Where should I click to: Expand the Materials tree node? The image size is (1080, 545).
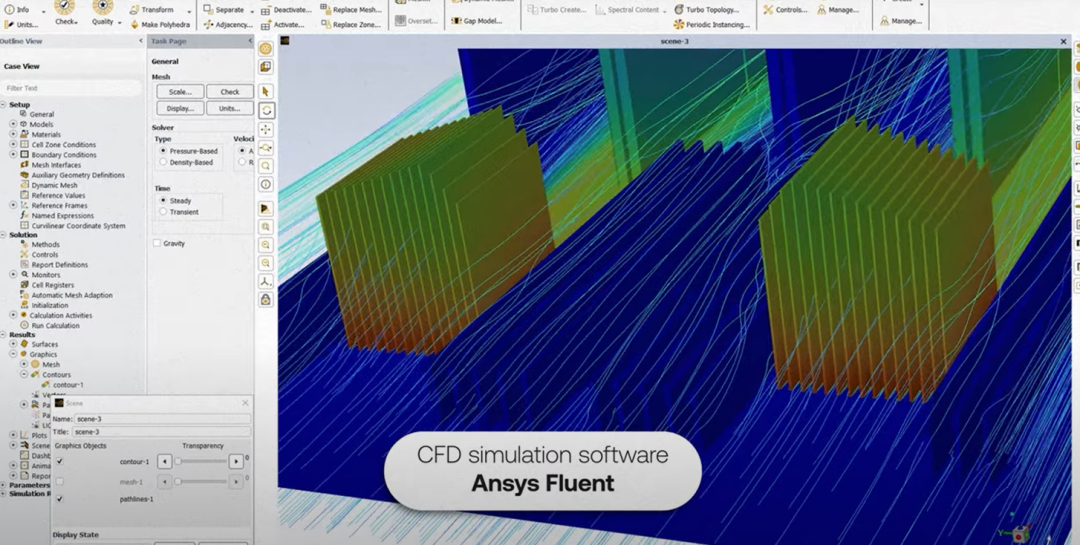pyautogui.click(x=13, y=134)
